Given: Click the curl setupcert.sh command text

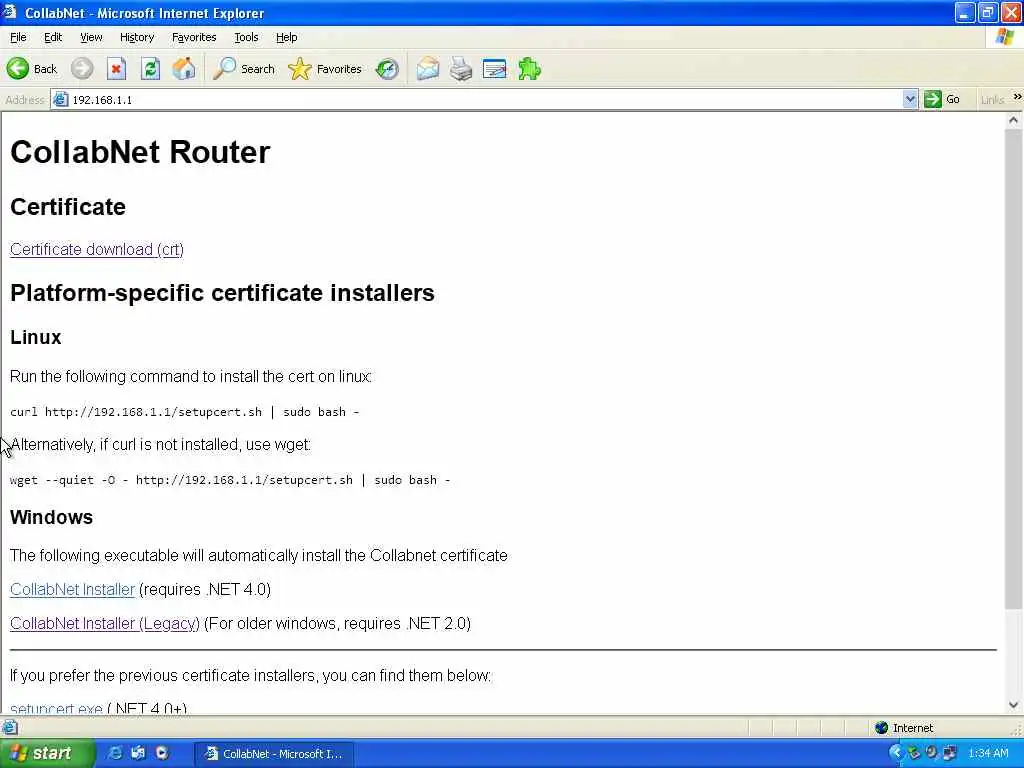Looking at the screenshot, I should coord(184,411).
